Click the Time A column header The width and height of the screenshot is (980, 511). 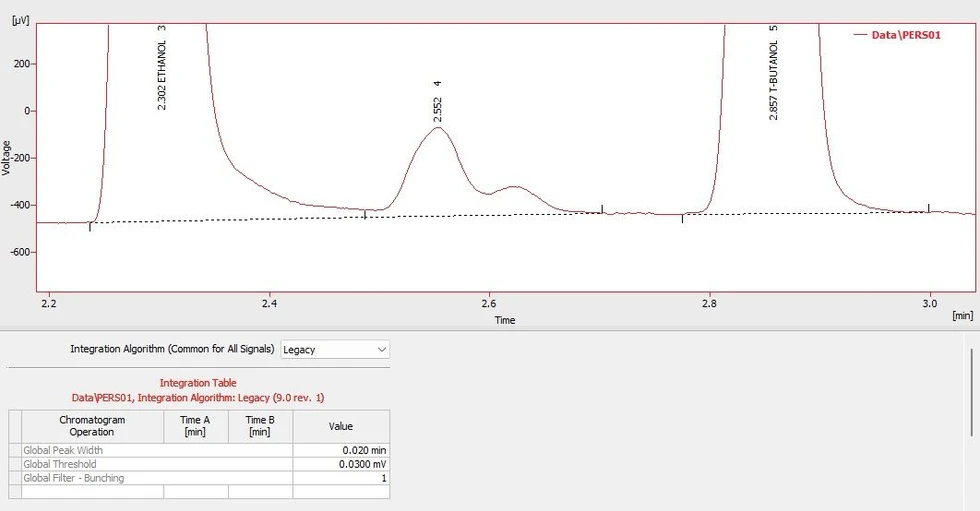(195, 426)
